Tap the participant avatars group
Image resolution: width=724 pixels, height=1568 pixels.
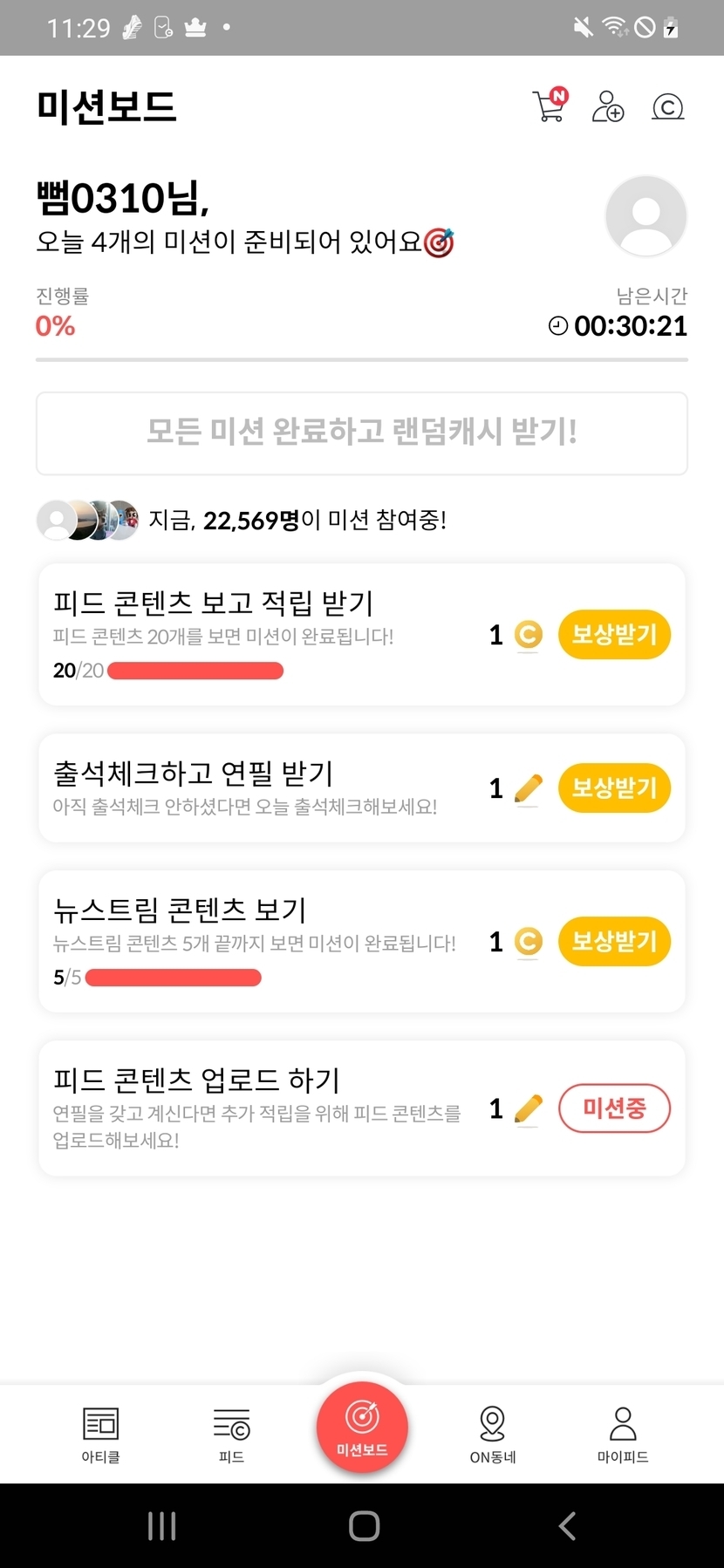[x=87, y=521]
